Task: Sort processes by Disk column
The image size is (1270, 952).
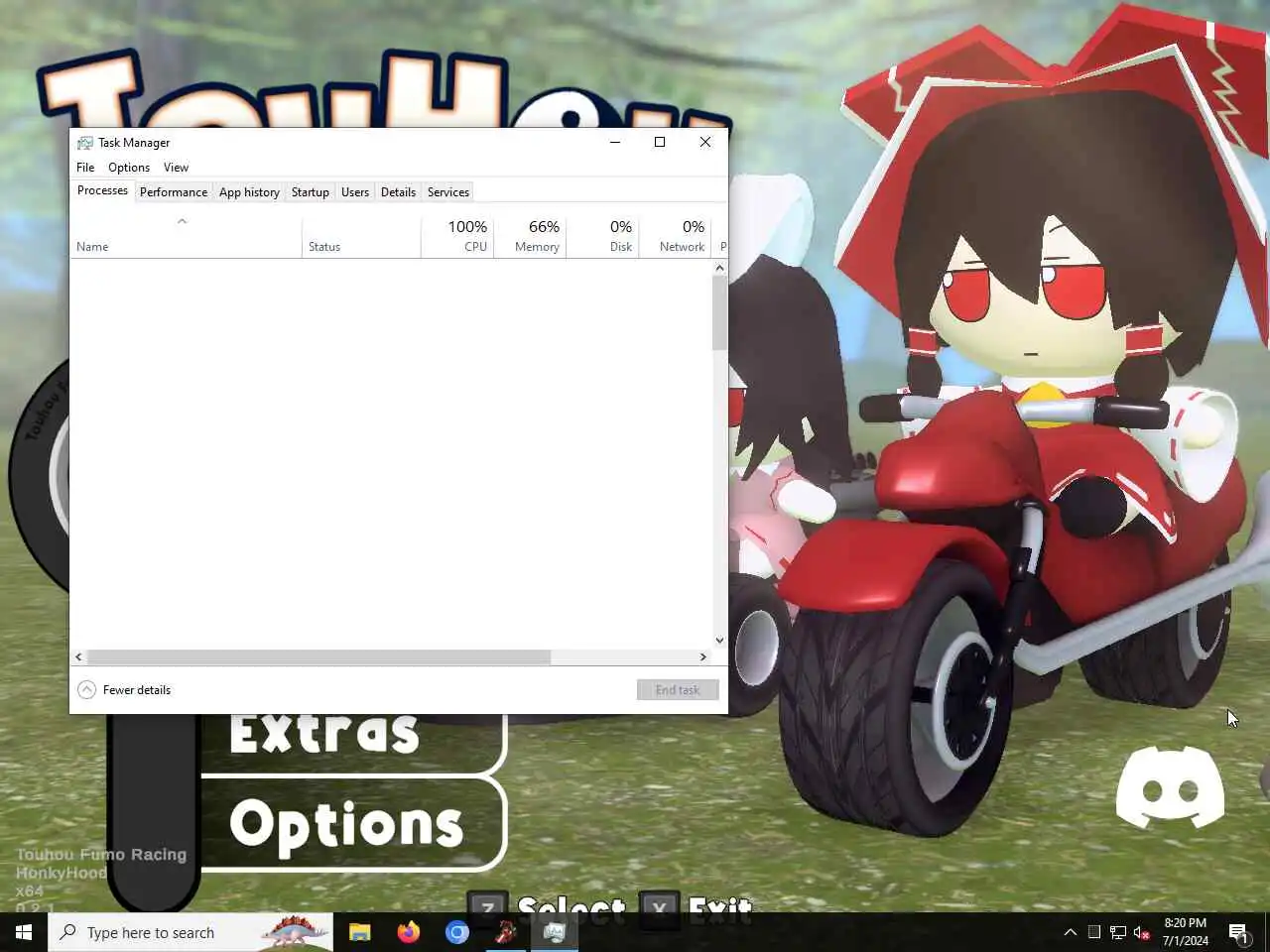Action: [602, 237]
